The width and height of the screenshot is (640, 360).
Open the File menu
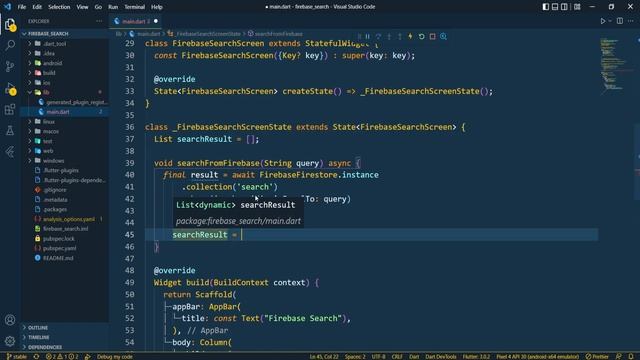22,7
